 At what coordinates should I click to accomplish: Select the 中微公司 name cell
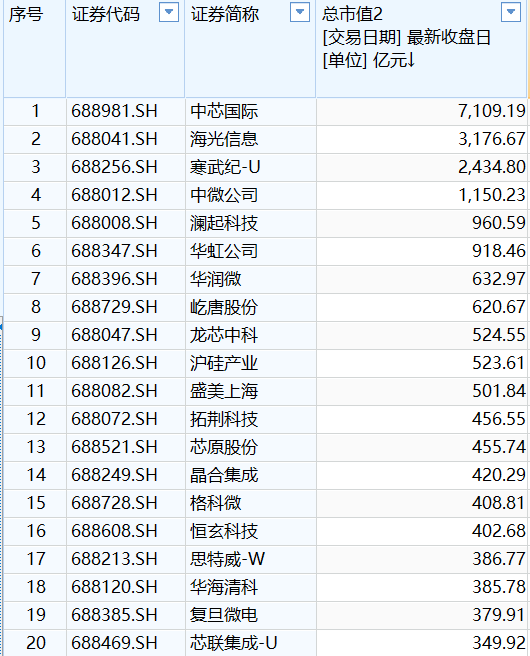click(250, 195)
